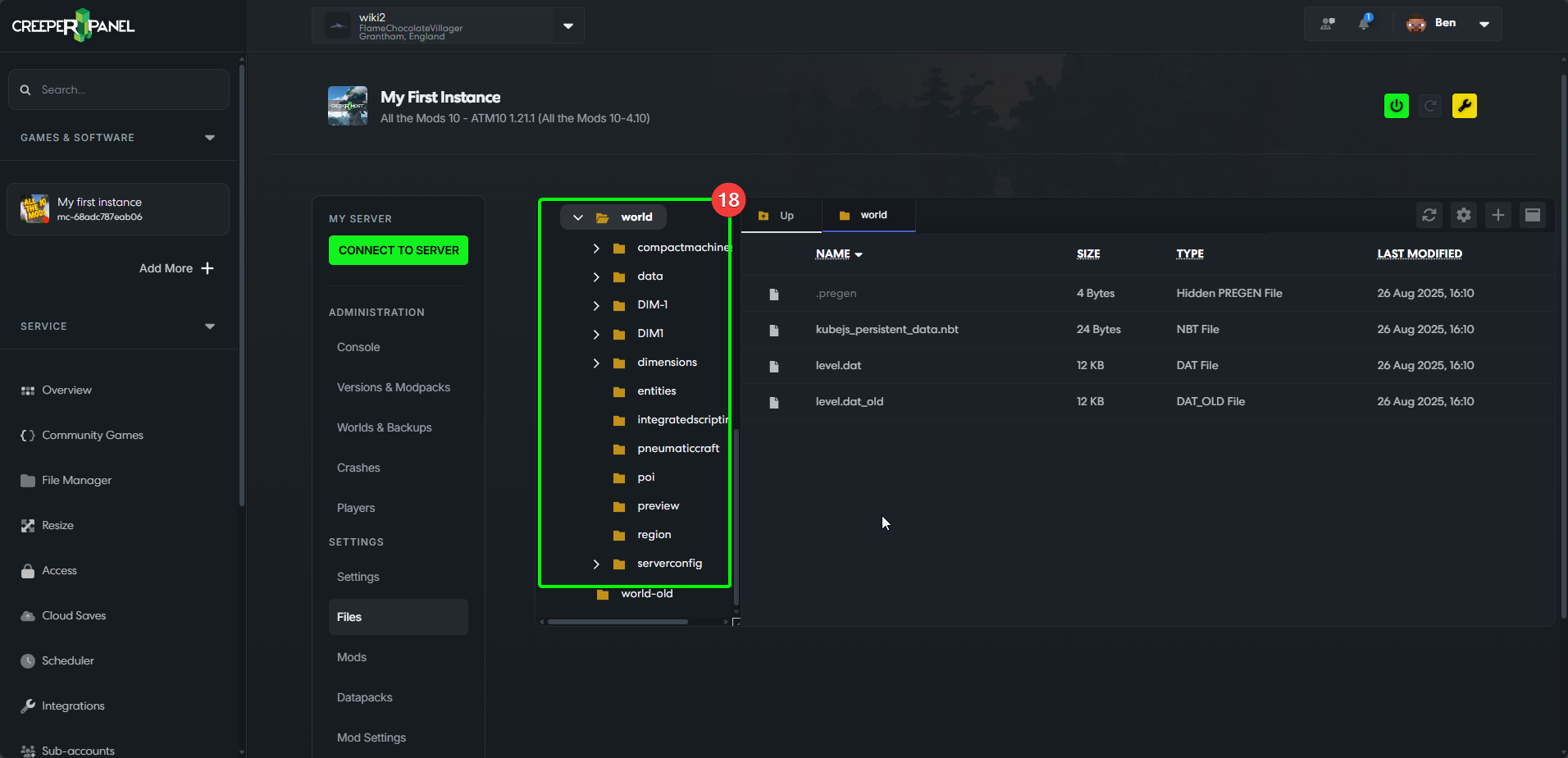The width and height of the screenshot is (1568, 758).
Task: Expand the dimensions folder
Action: 596,363
